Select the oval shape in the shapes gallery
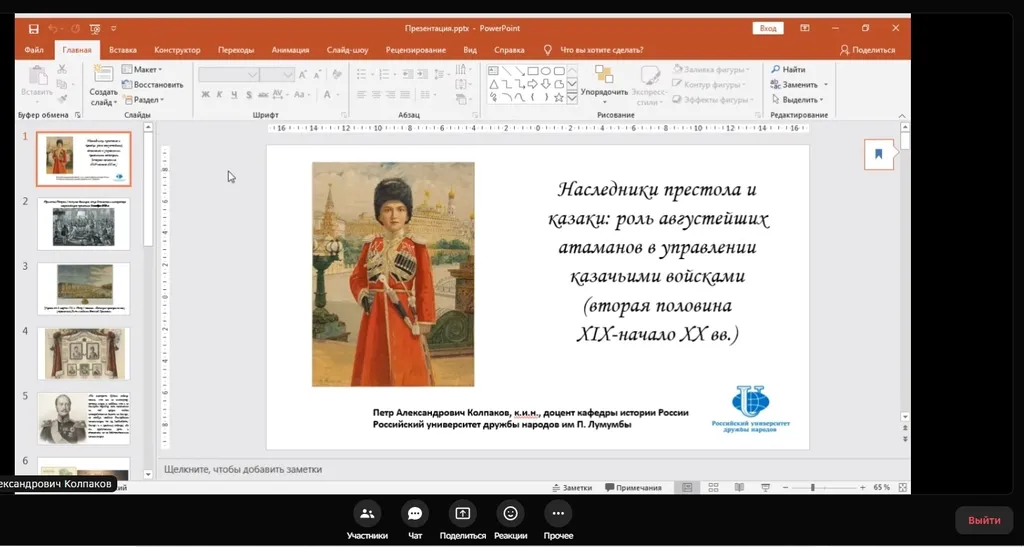This screenshot has height=547, width=1024. click(546, 70)
